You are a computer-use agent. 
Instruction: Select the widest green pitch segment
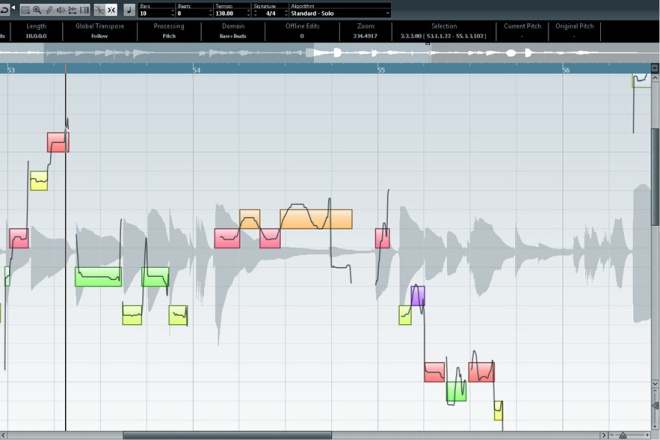click(98, 277)
